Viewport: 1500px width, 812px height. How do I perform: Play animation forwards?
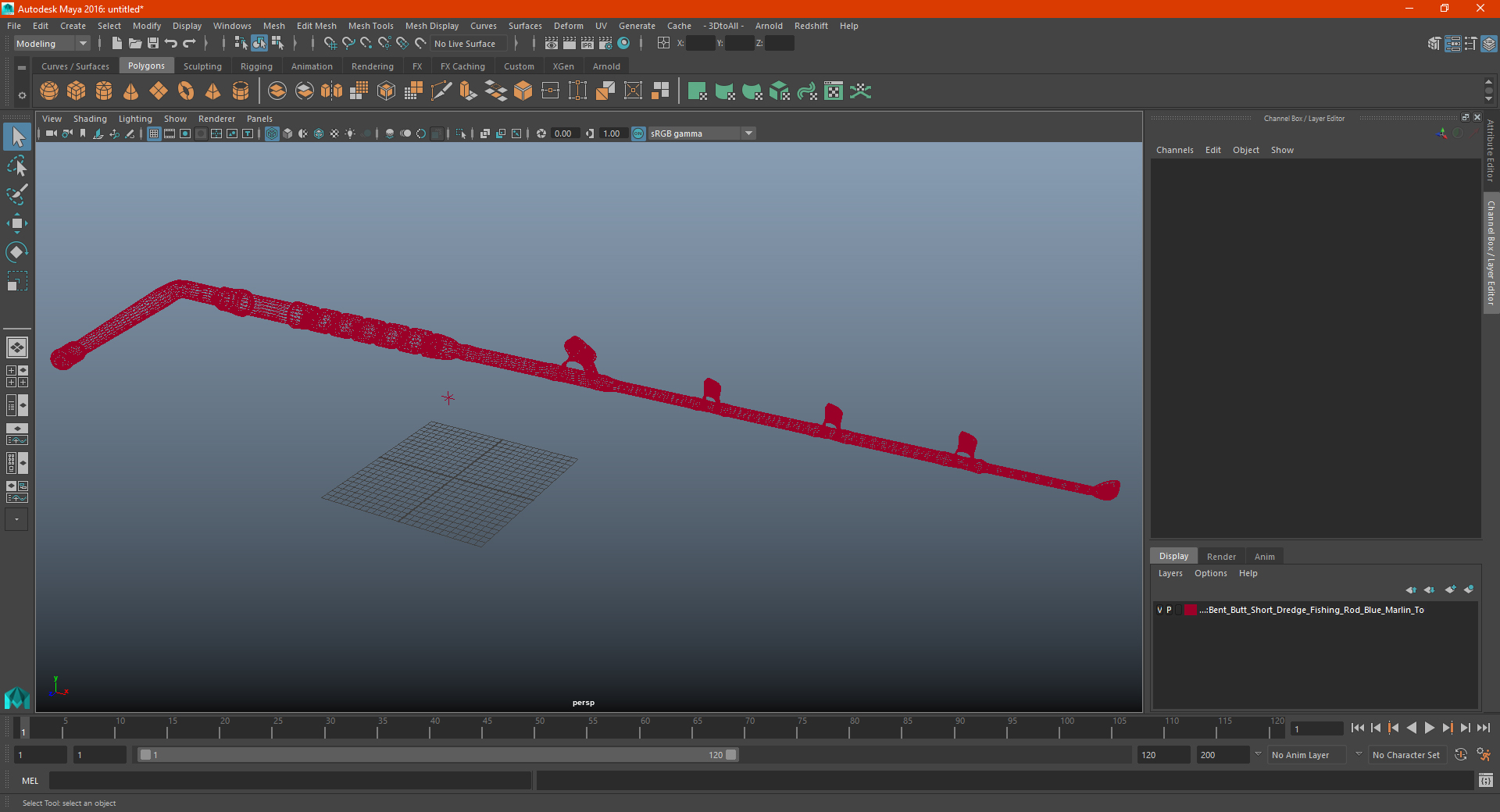coord(1429,728)
